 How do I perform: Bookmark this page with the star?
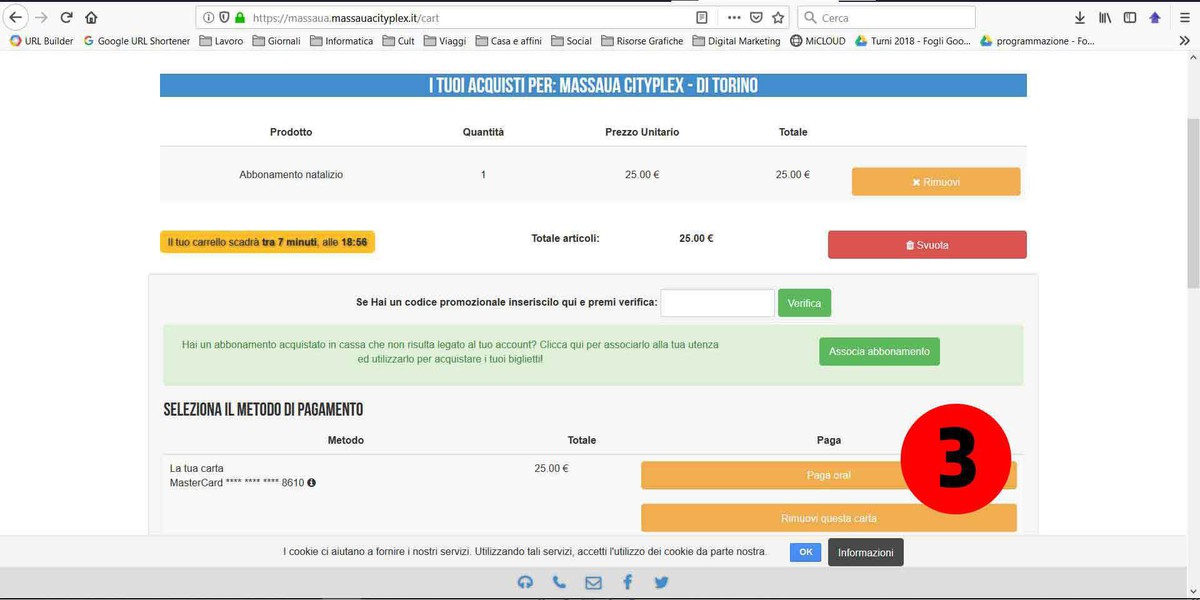click(778, 17)
